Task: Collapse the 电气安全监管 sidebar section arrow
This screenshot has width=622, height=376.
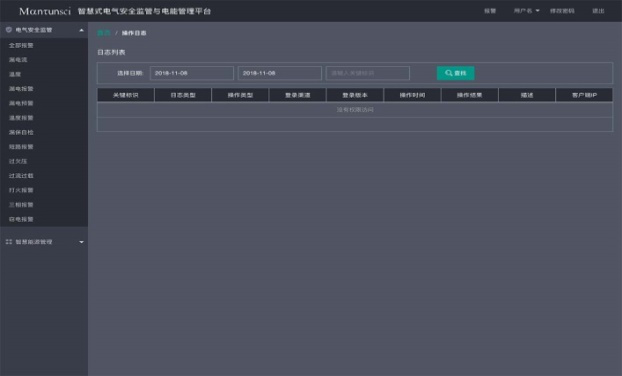Action: point(81,30)
